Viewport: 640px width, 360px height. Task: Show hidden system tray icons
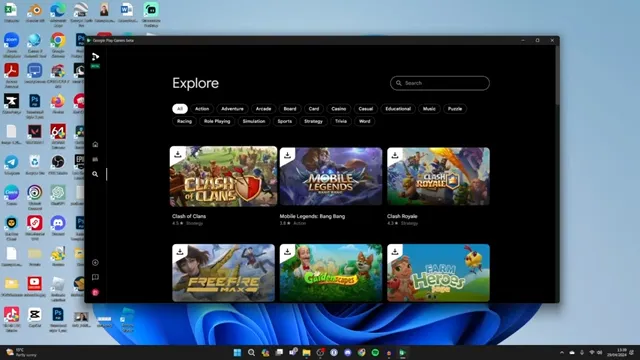pos(562,353)
